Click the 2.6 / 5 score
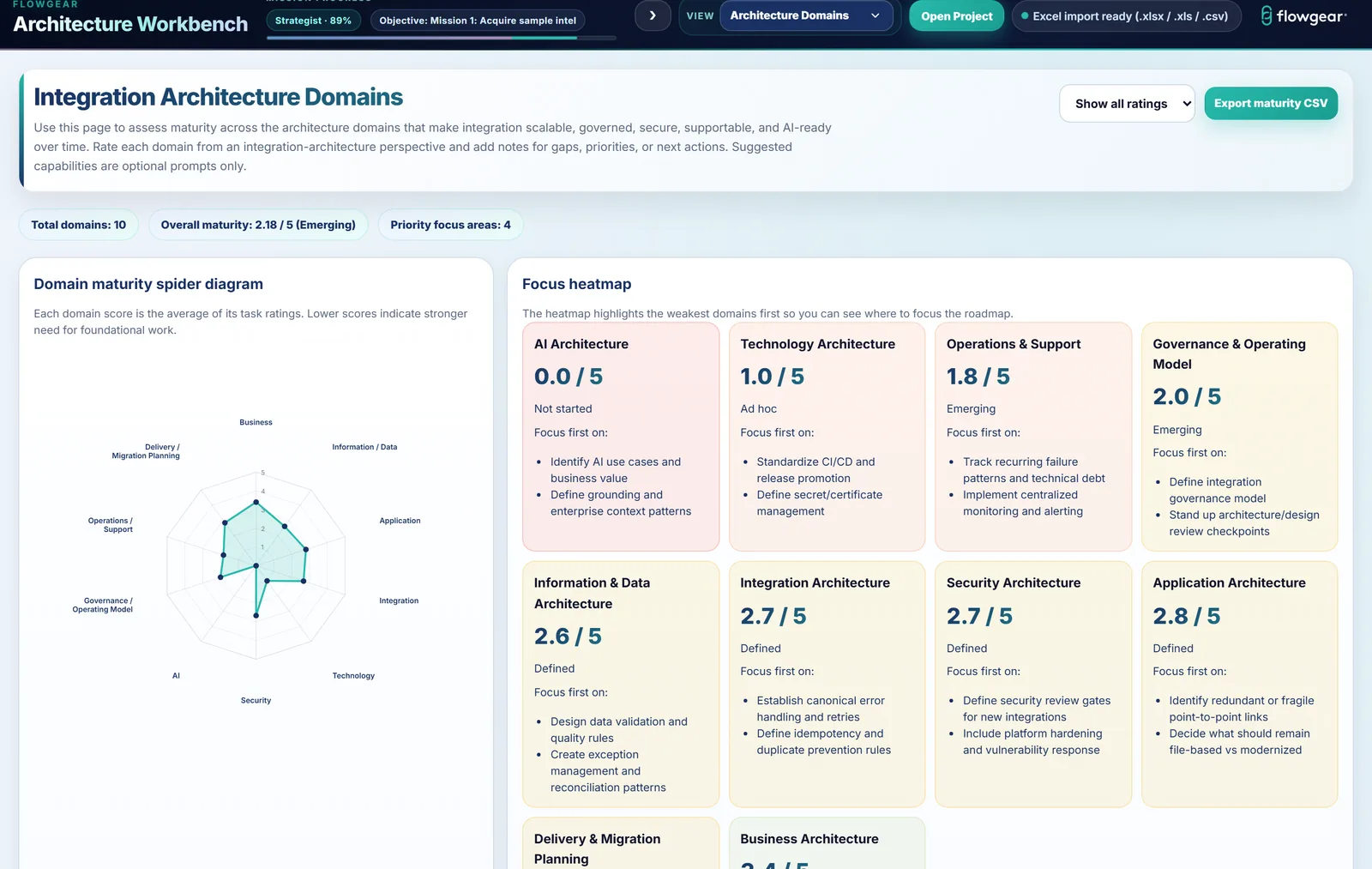 click(x=569, y=637)
